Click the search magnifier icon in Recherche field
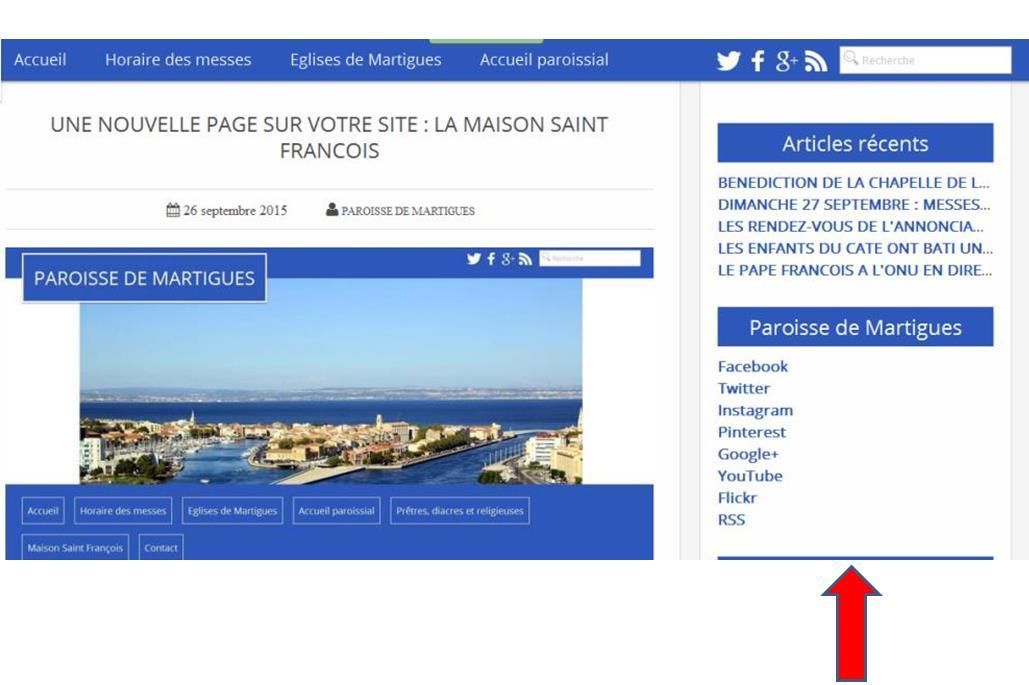Viewport: 1029px width, 685px height. 850,58
